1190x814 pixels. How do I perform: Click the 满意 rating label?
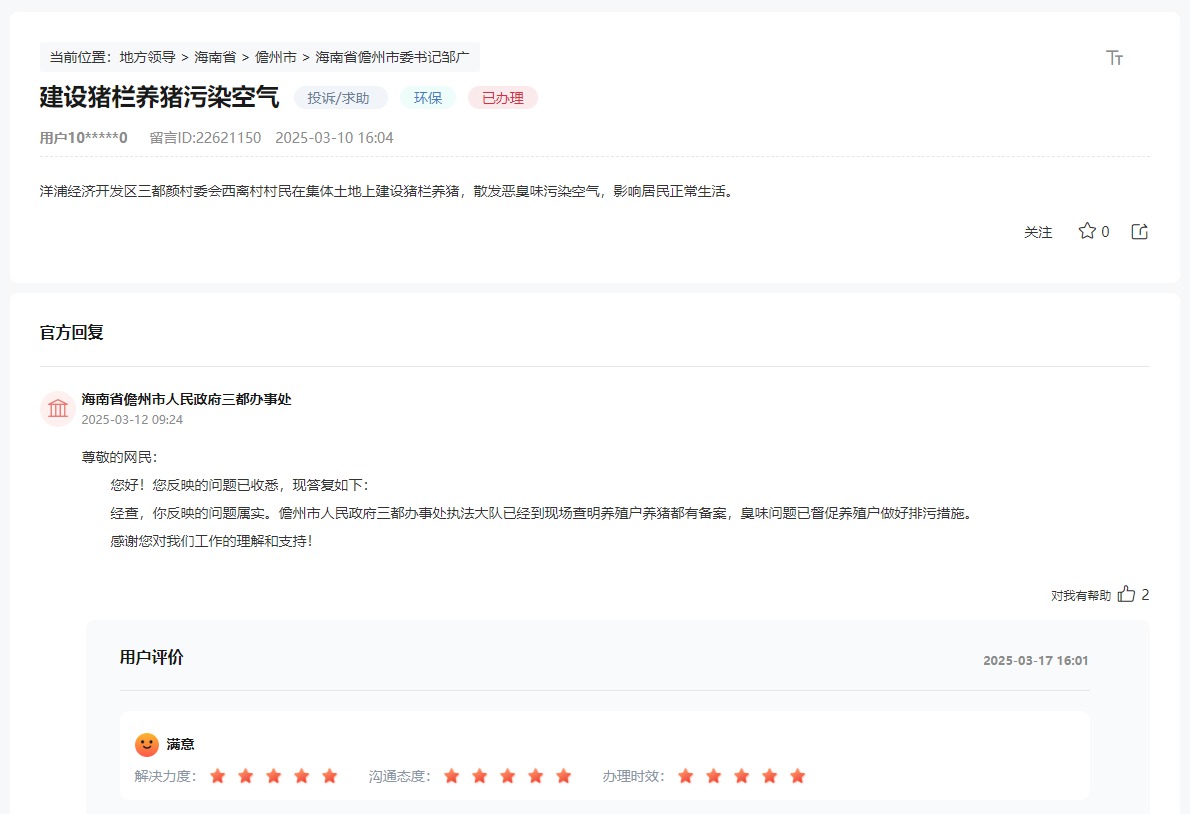pyautogui.click(x=181, y=744)
